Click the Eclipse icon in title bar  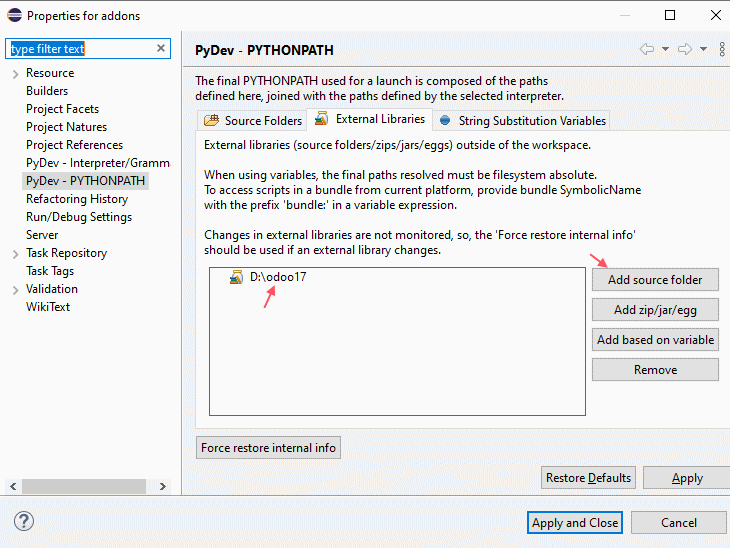[x=14, y=15]
